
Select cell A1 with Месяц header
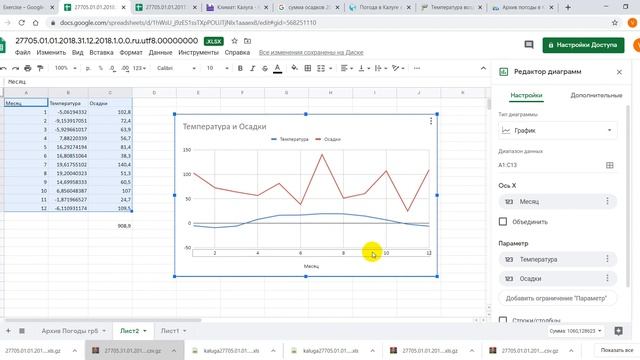[26, 103]
